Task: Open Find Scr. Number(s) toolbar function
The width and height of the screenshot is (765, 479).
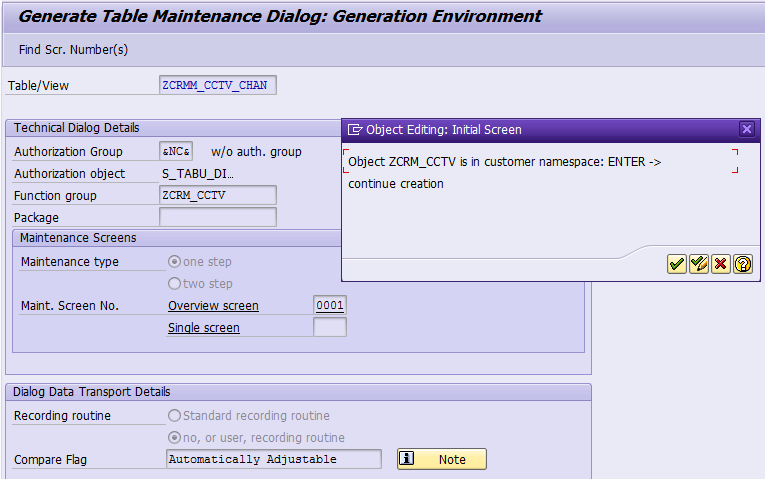Action: pos(73,50)
